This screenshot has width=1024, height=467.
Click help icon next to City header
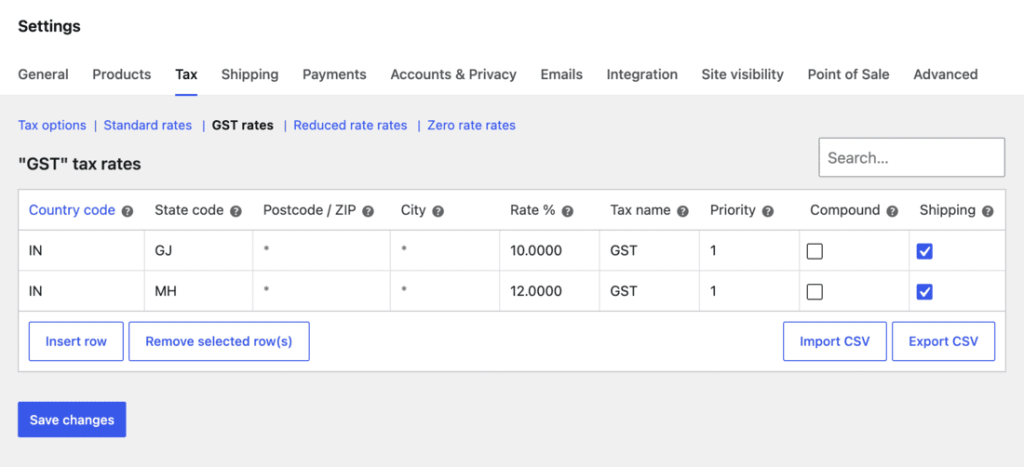point(438,212)
